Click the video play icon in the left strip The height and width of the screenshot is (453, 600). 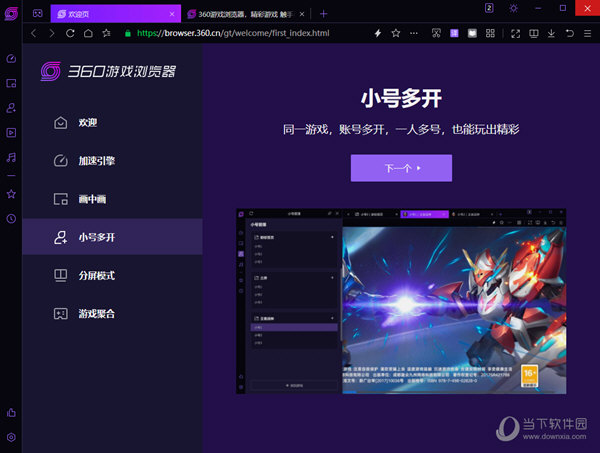pyautogui.click(x=11, y=132)
